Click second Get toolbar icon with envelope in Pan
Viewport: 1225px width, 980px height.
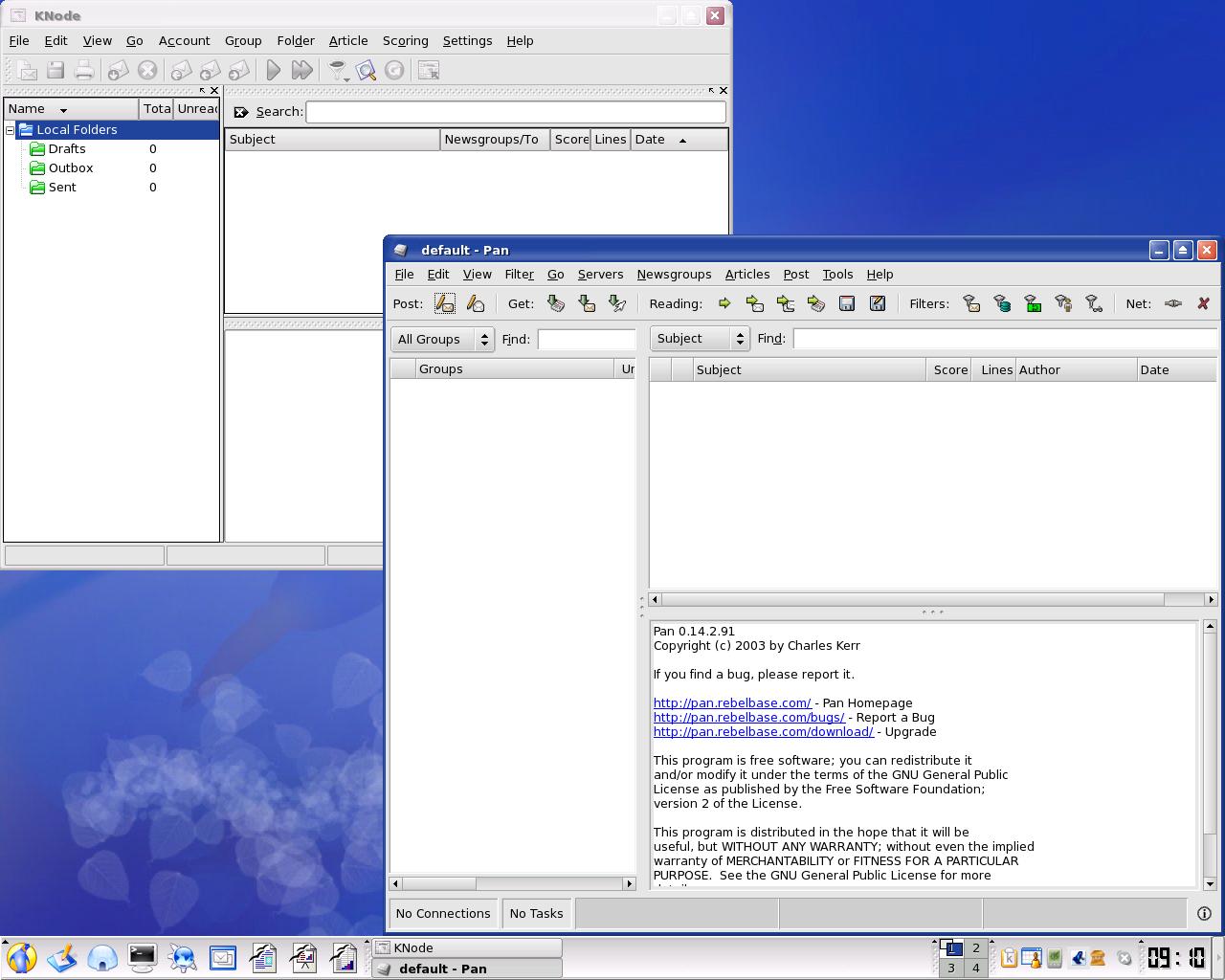click(x=587, y=303)
